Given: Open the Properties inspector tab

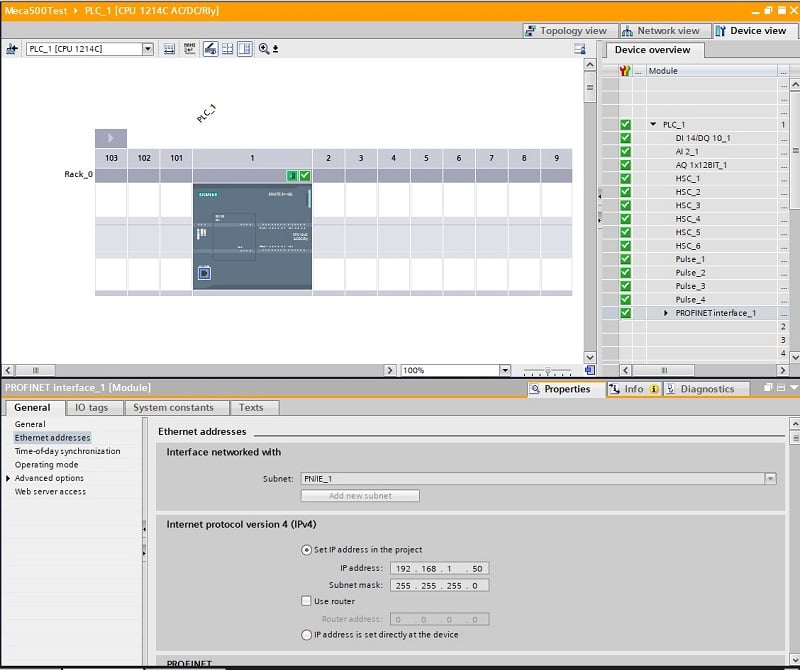Looking at the screenshot, I should click(x=566, y=389).
